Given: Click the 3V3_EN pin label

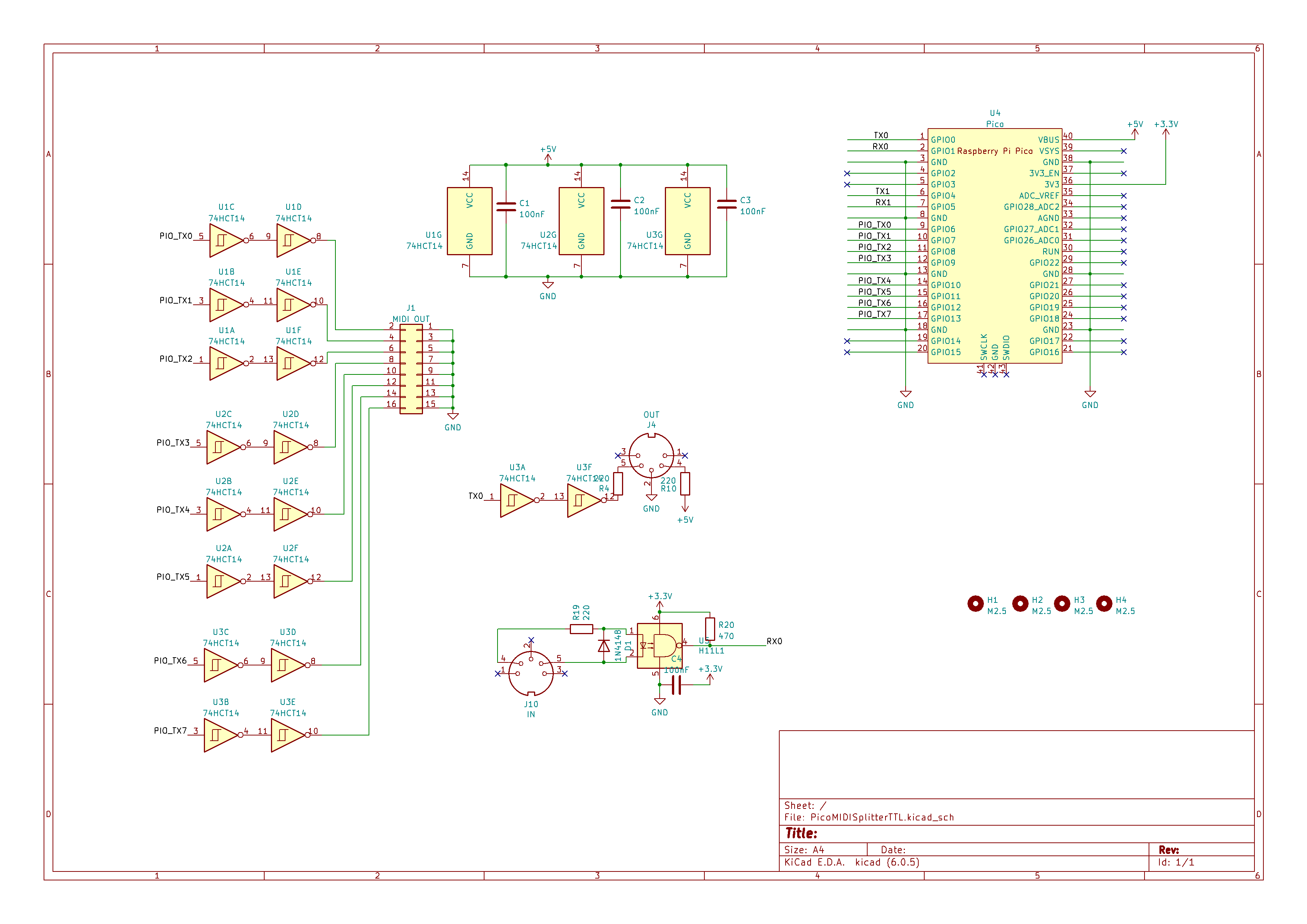Looking at the screenshot, I should click(1045, 174).
